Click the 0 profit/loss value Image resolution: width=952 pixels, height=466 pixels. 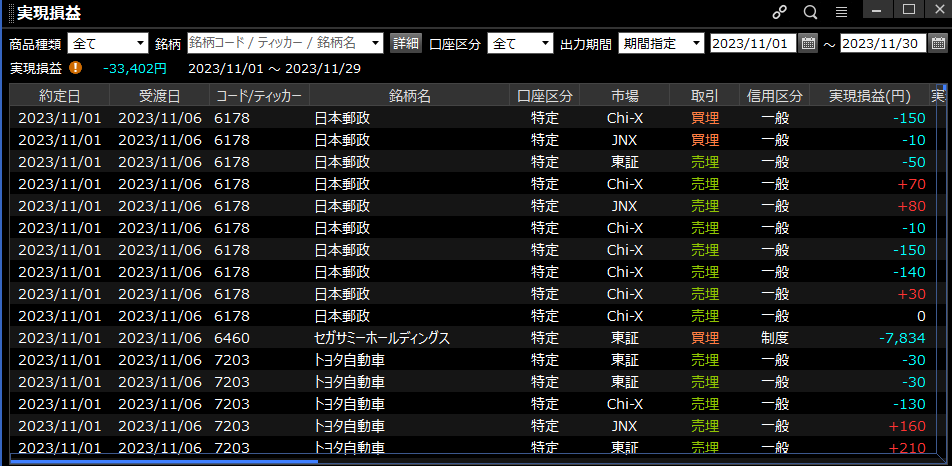[x=922, y=316]
